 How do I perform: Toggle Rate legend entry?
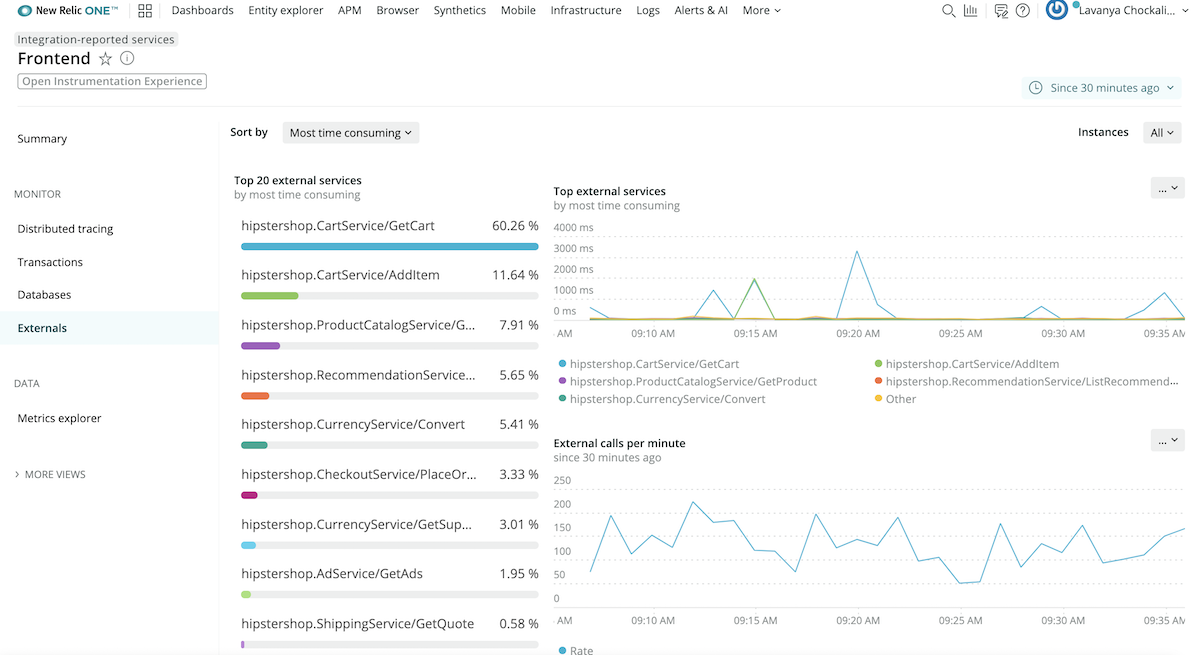(576, 651)
